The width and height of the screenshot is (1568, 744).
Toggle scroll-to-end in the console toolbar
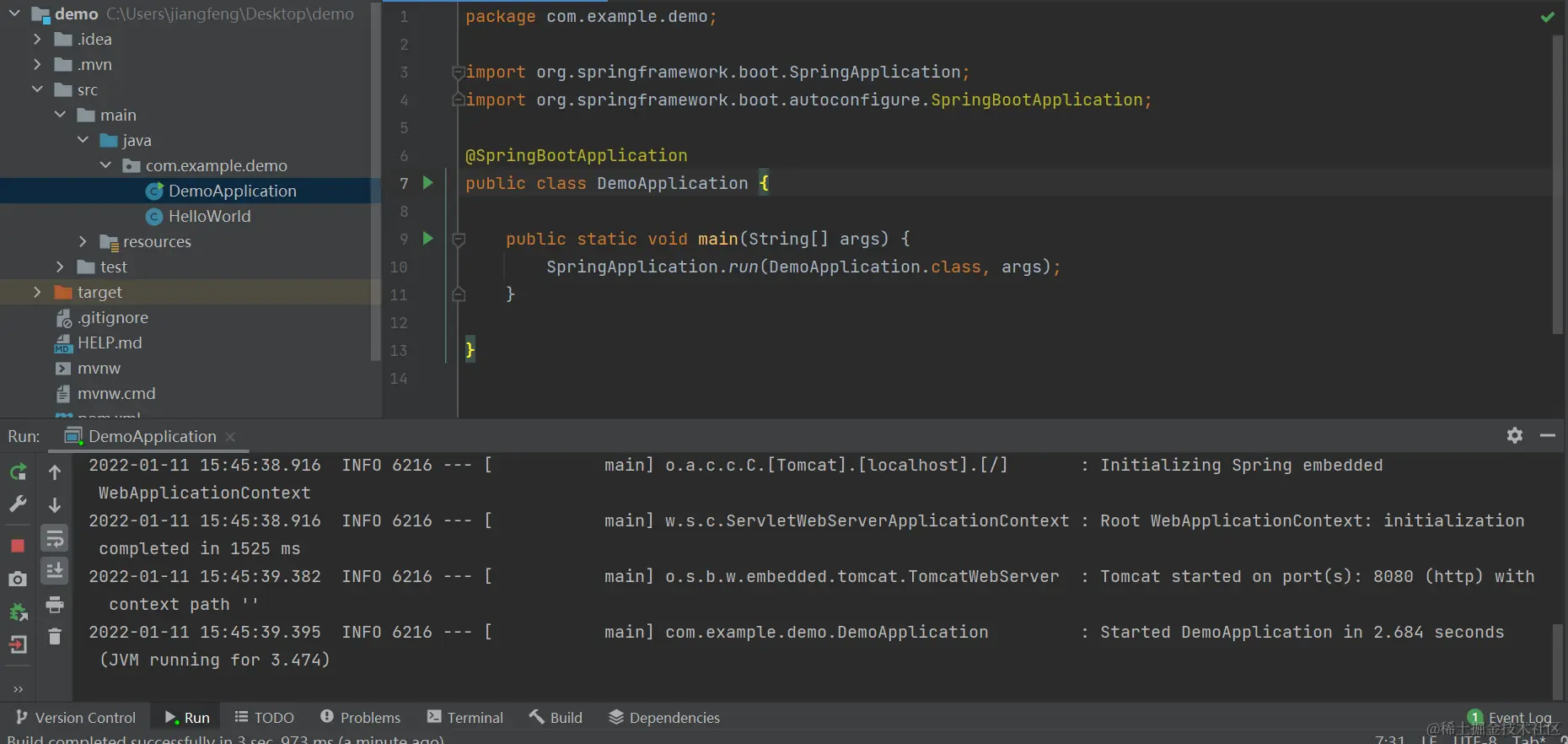click(55, 571)
